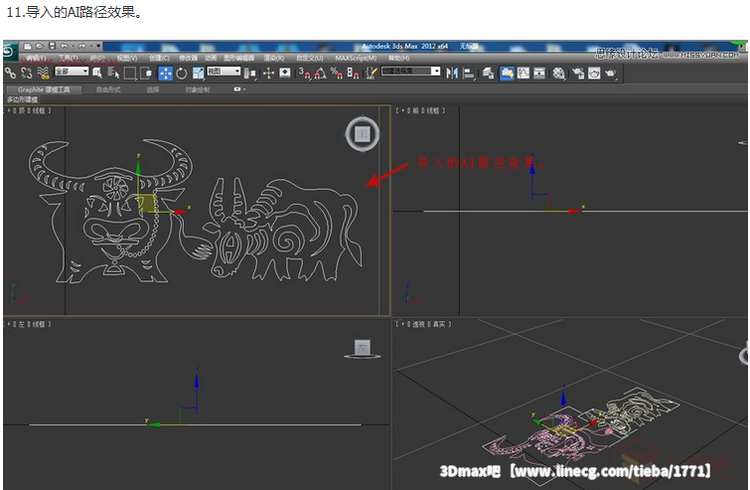Click the Open File quick access icon

coord(40,46)
